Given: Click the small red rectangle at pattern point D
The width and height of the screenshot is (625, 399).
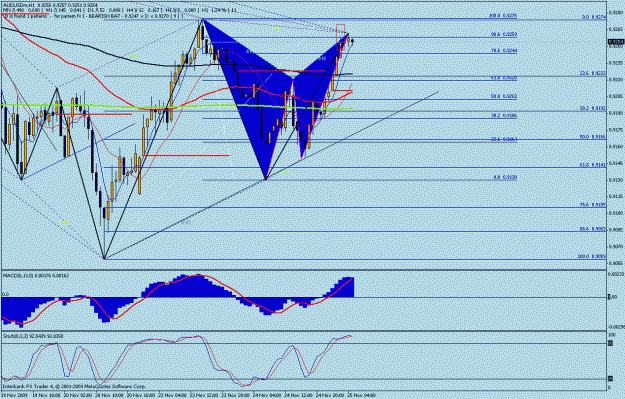Looking at the screenshot, I should coord(340,37).
